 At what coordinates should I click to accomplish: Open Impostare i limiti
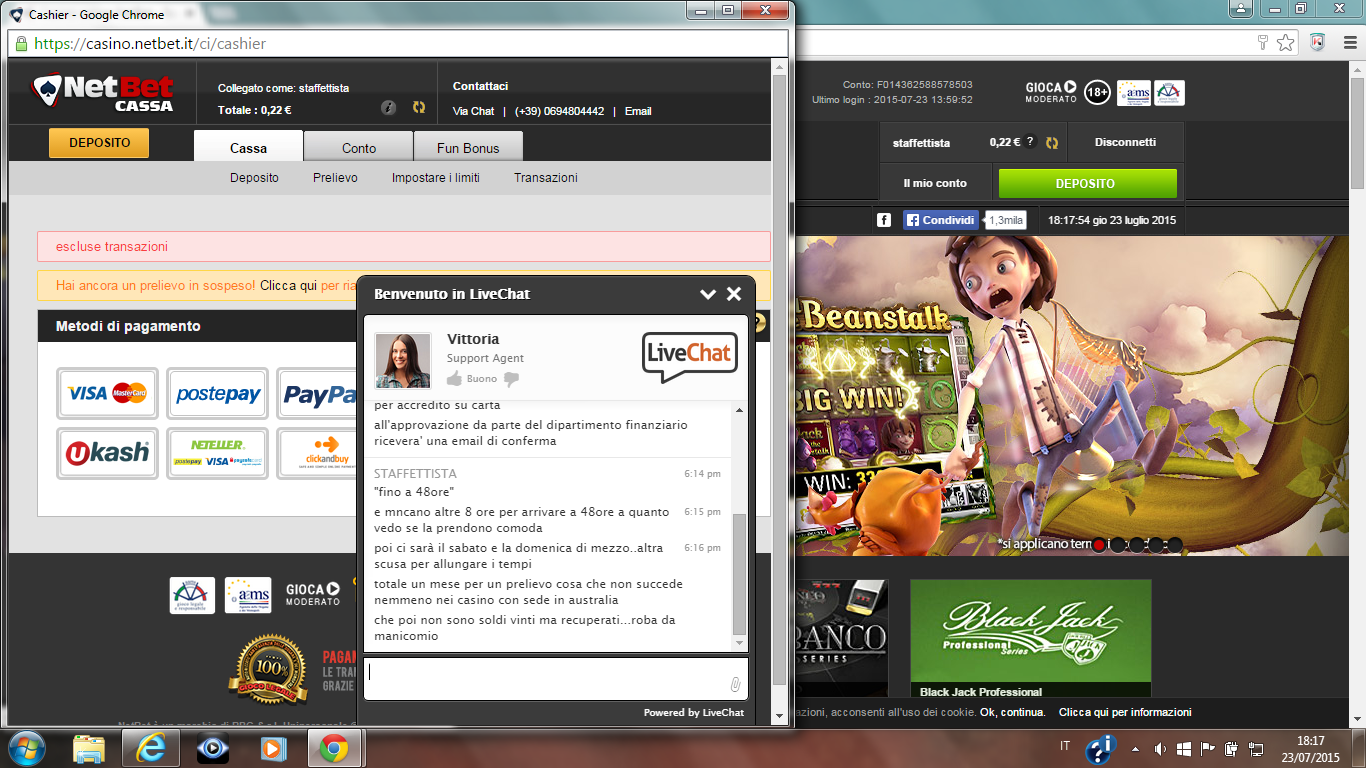[436, 178]
